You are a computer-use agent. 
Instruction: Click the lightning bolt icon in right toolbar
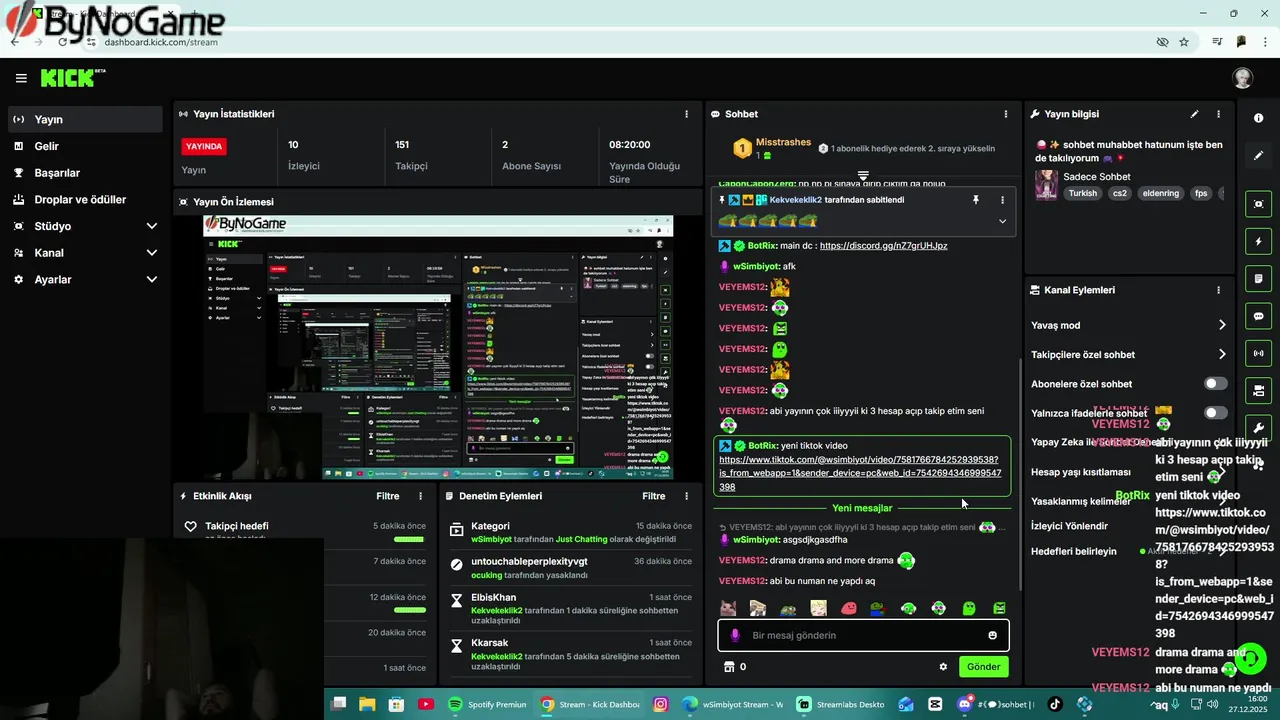pos(1258,241)
